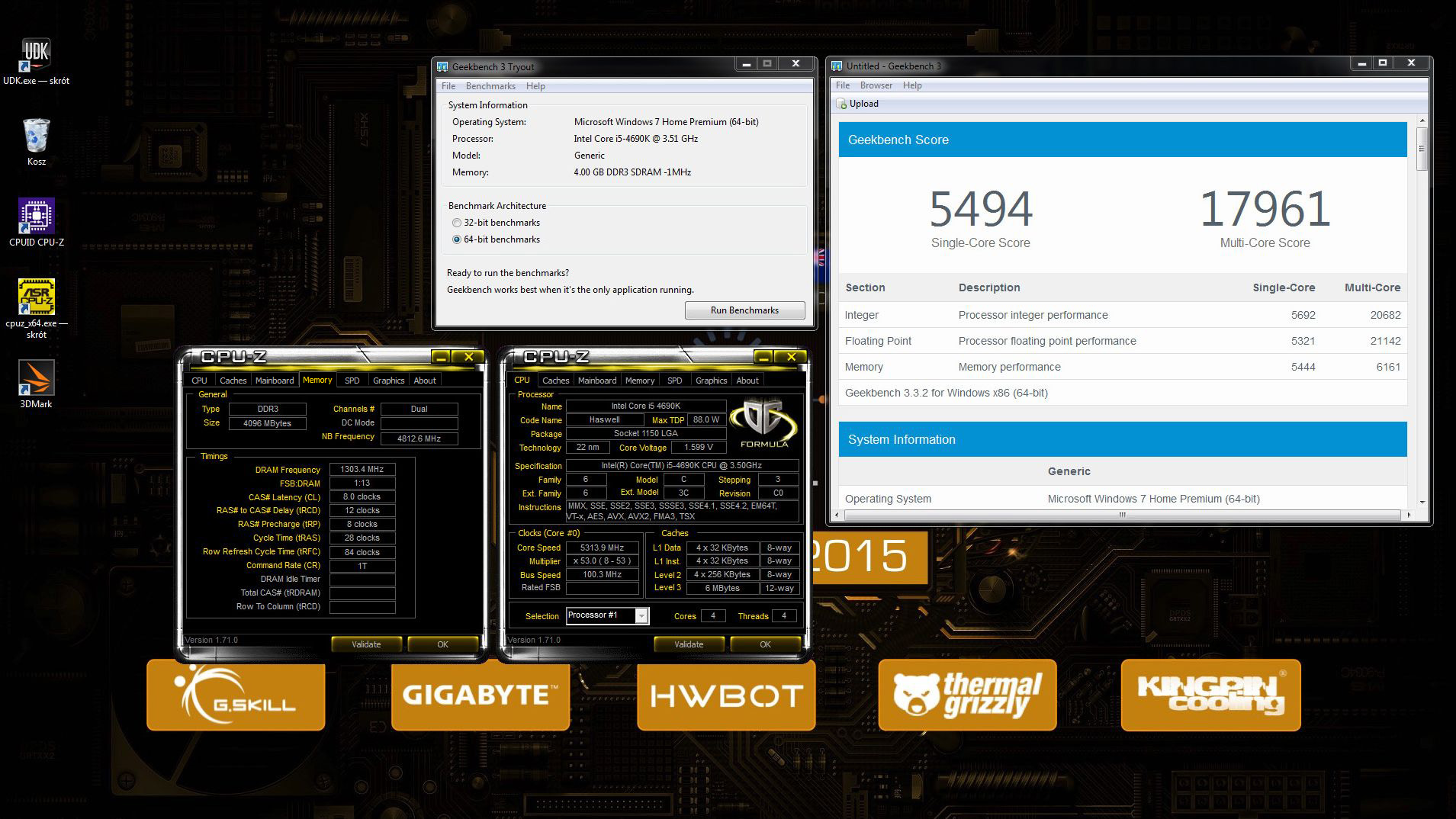Switch to SPD tab in right CPU-Z window
Screen dimensions: 1456x819
pos(674,381)
